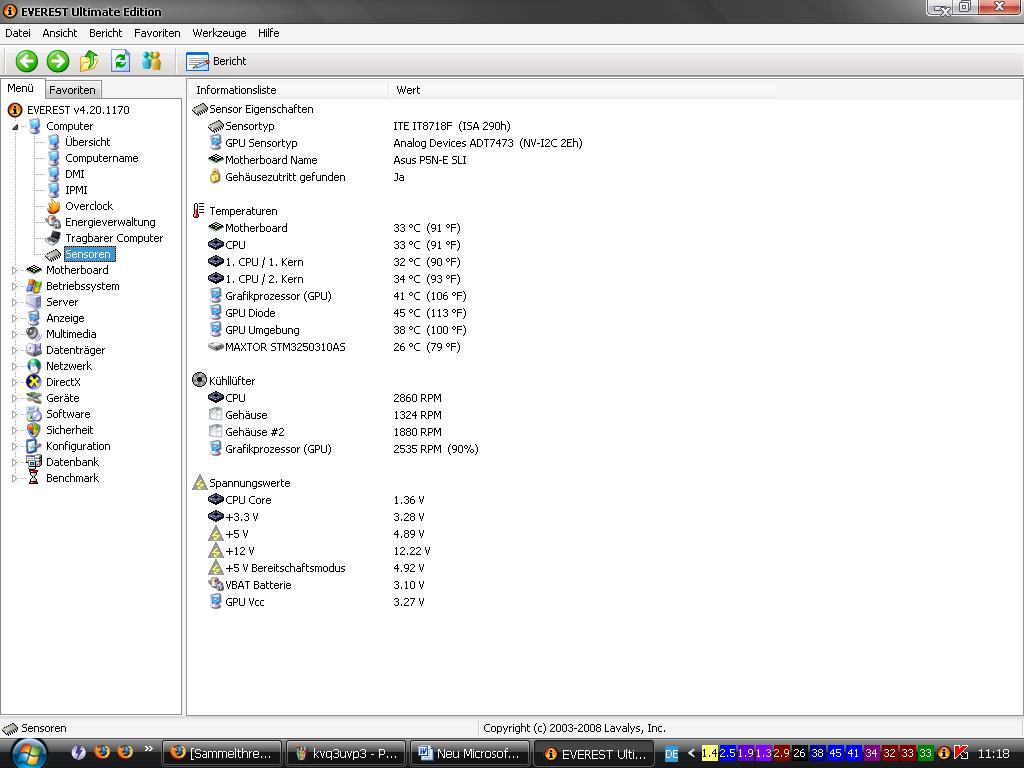Select the Sensoren tree item

coord(89,254)
